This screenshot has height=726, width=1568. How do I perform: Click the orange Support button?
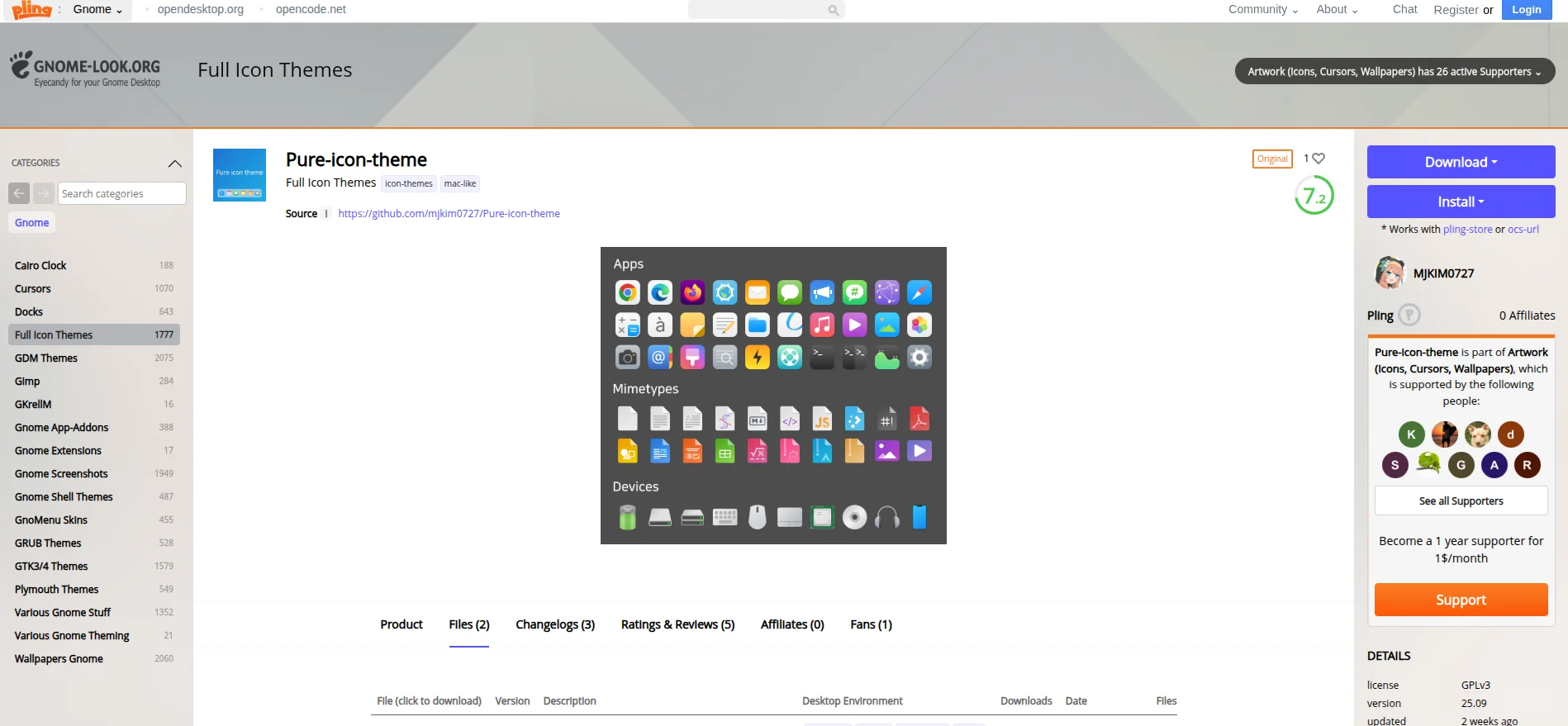click(1461, 600)
